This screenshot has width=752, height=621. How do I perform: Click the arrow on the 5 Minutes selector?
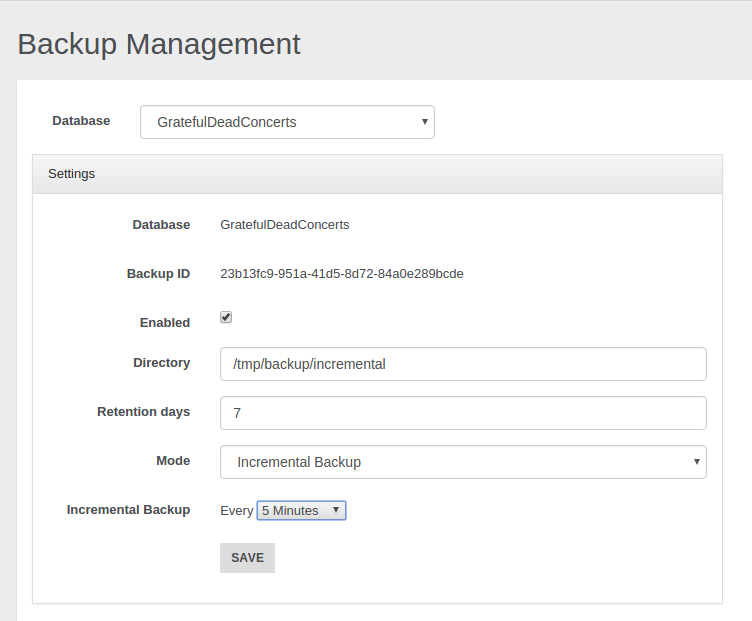pyautogui.click(x=336, y=510)
